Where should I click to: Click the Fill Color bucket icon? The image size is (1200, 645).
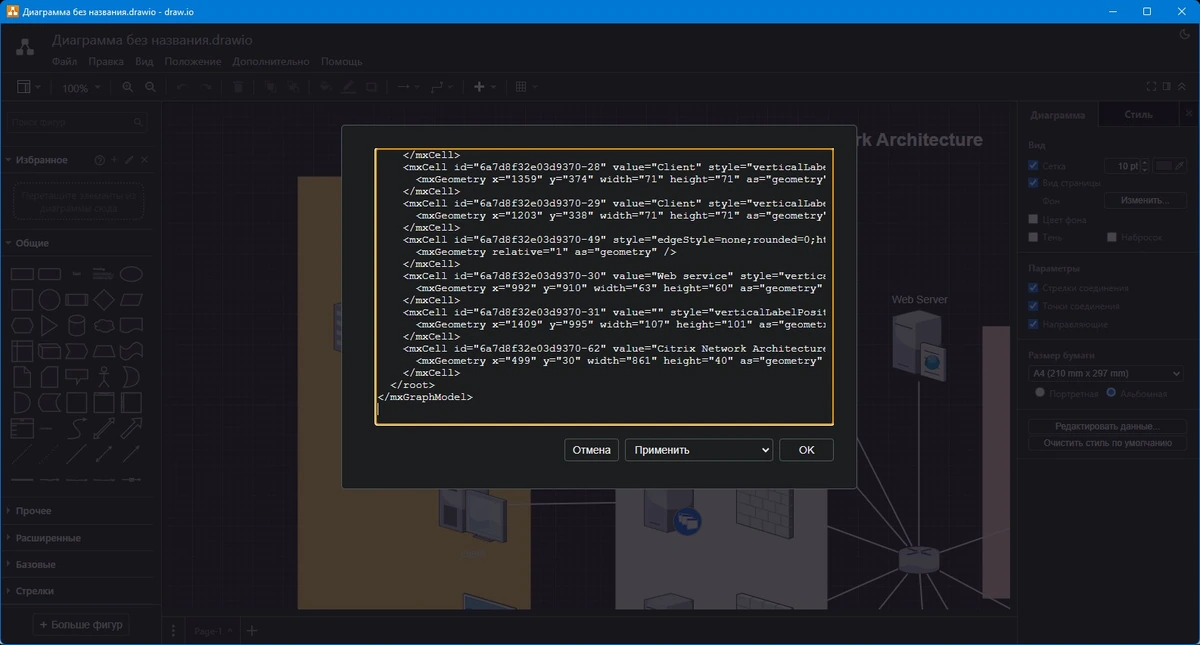click(325, 88)
